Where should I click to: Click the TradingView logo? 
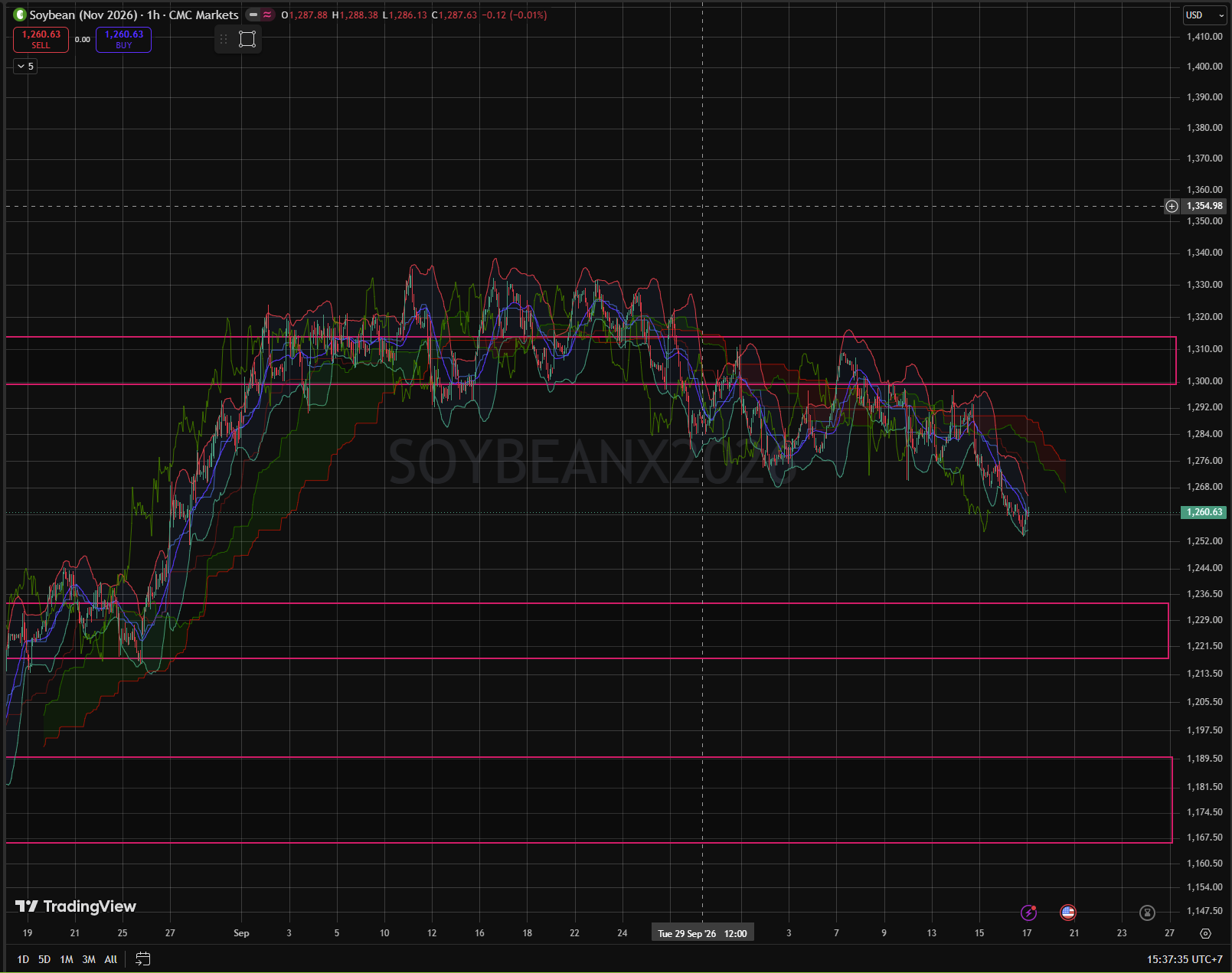(76, 906)
